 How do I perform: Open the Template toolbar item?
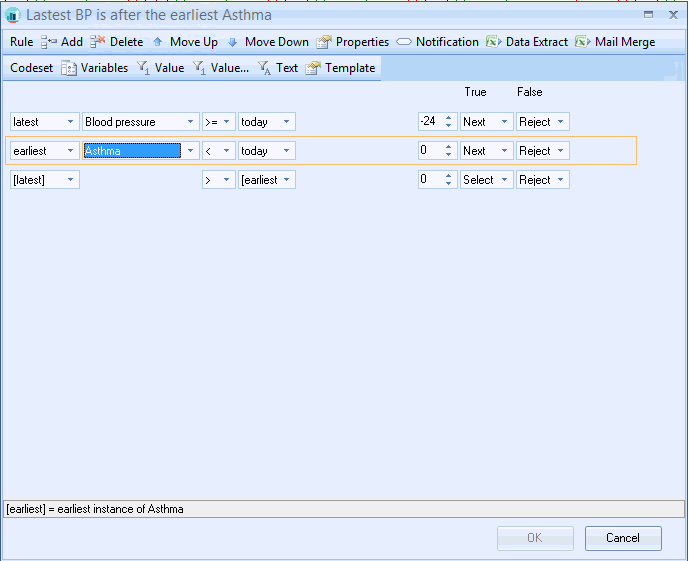[341, 68]
